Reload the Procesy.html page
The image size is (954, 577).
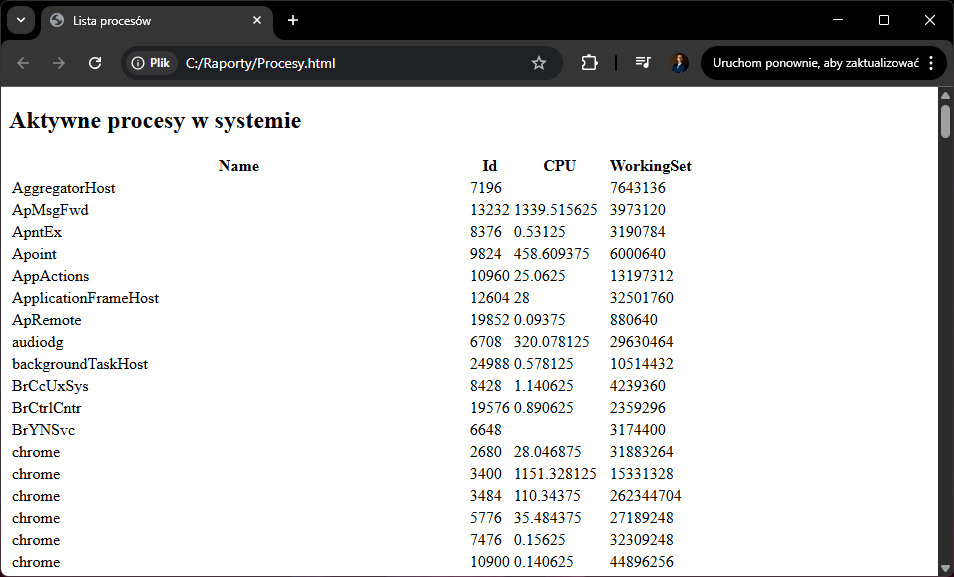point(95,63)
